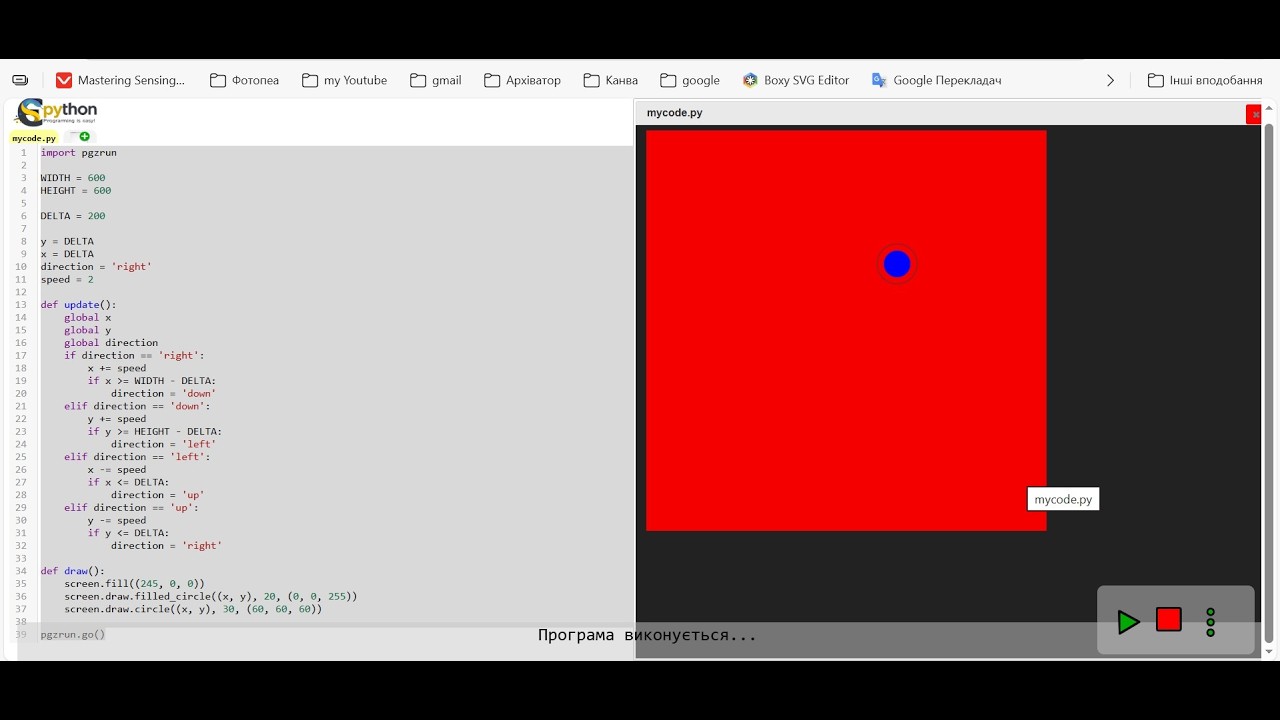Click the 'import pgzrun' code line

[x=79, y=153]
